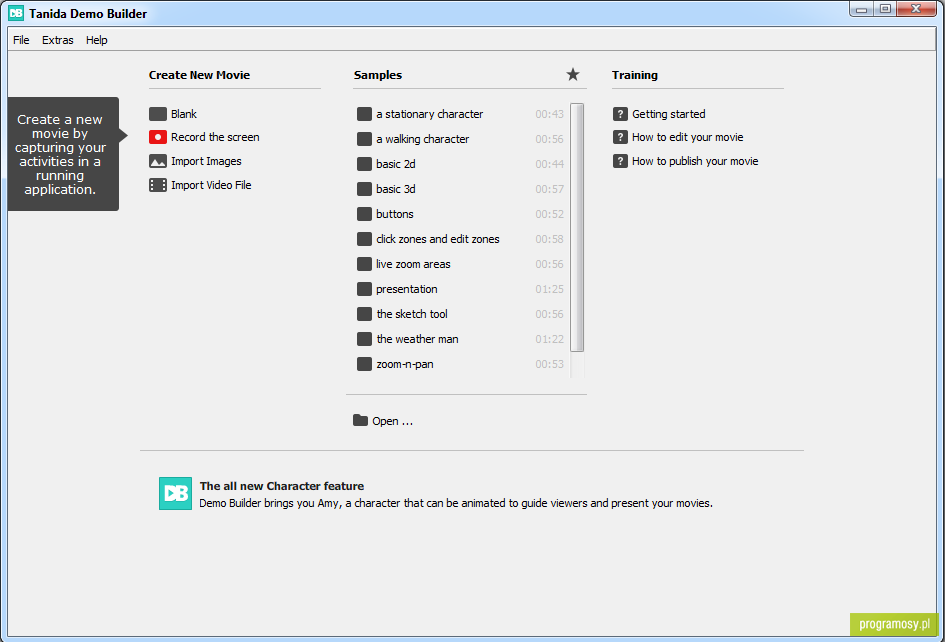Click the red Record the screen icon
The image size is (945, 642).
(x=158, y=137)
